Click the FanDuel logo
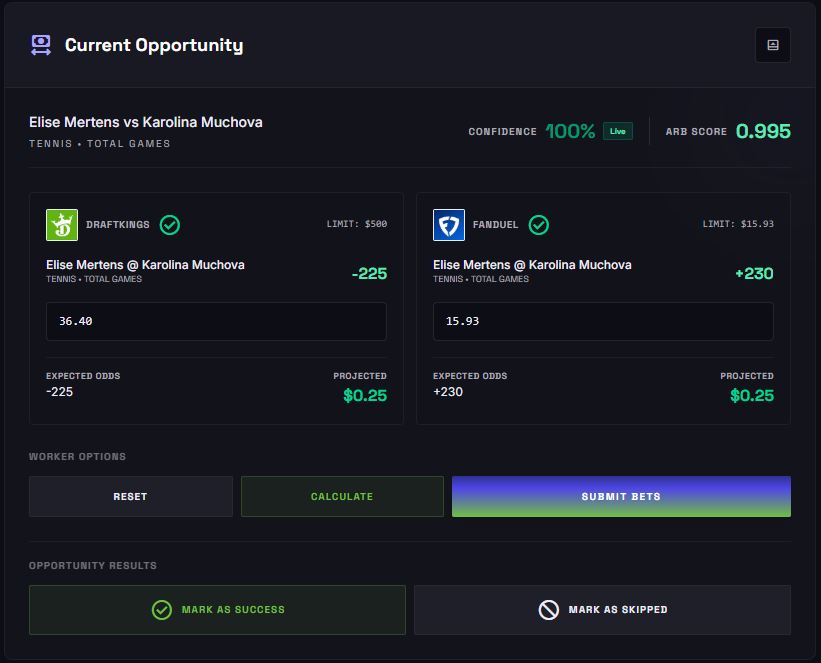This screenshot has height=663, width=821. pyautogui.click(x=449, y=225)
